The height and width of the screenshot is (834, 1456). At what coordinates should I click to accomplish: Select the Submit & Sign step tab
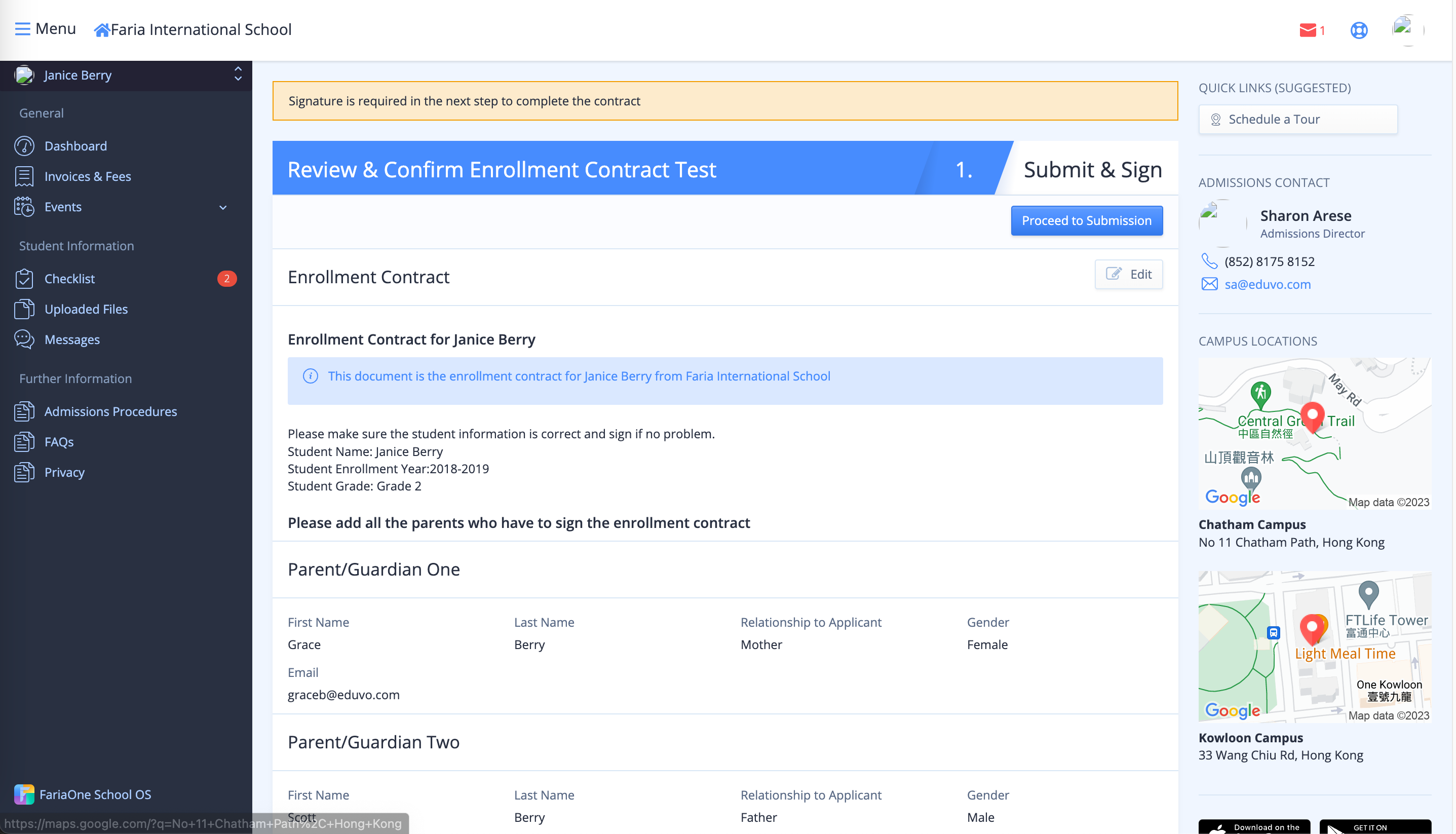tap(1091, 169)
